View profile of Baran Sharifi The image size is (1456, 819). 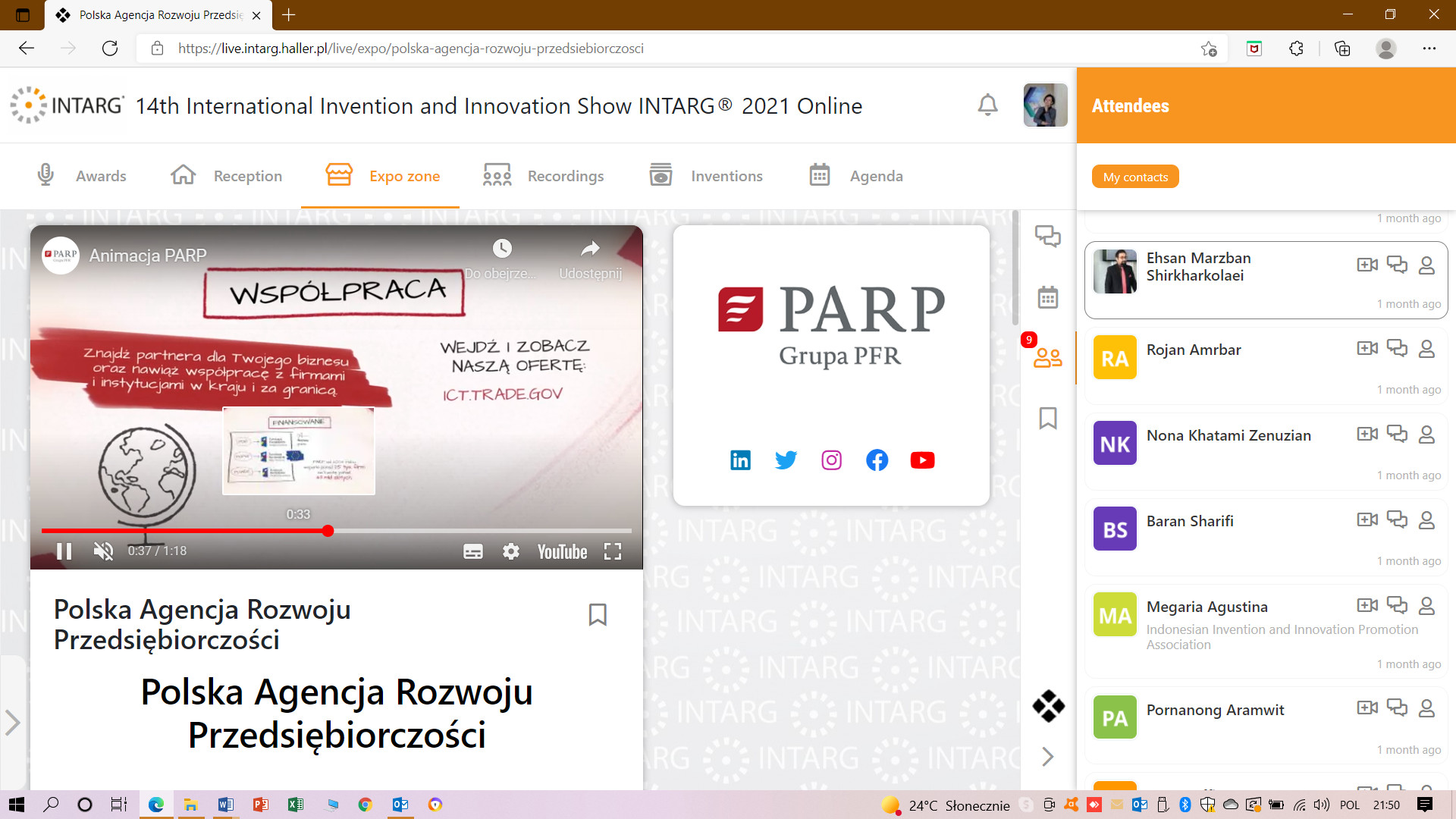pyautogui.click(x=1426, y=519)
